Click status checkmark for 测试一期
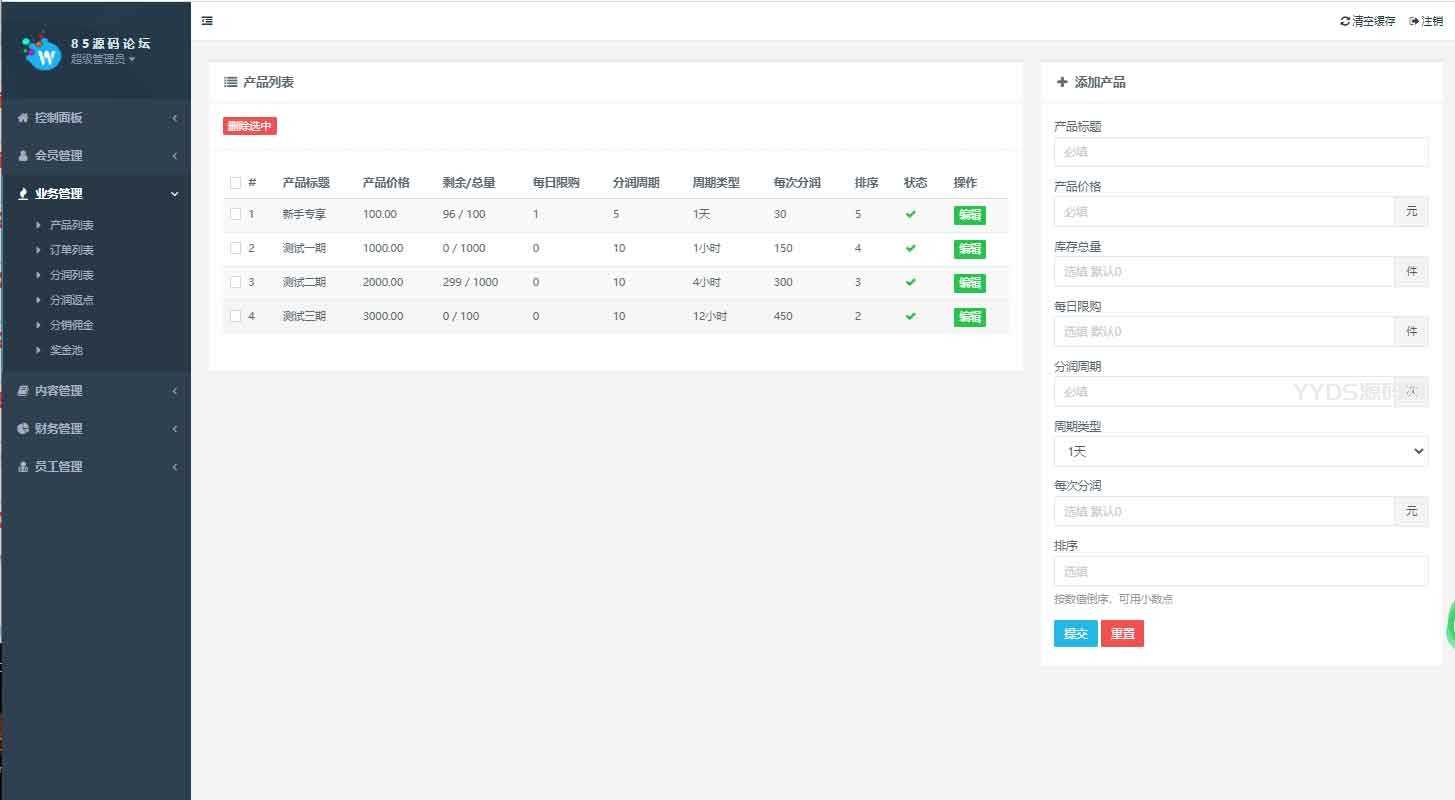 pyautogui.click(x=910, y=248)
